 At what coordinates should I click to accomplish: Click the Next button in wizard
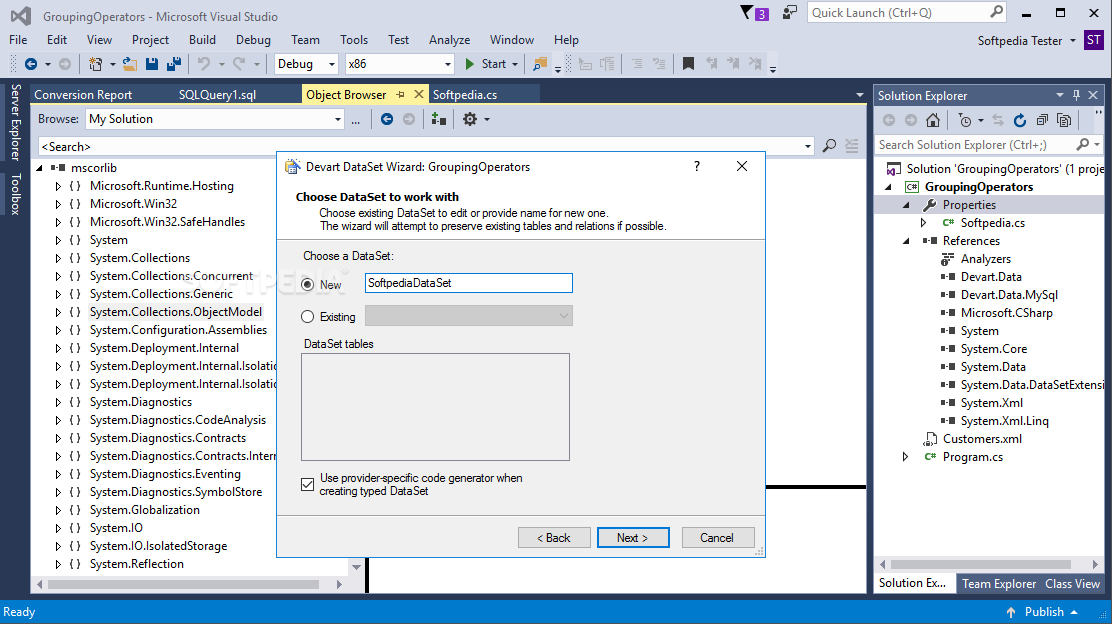[633, 537]
